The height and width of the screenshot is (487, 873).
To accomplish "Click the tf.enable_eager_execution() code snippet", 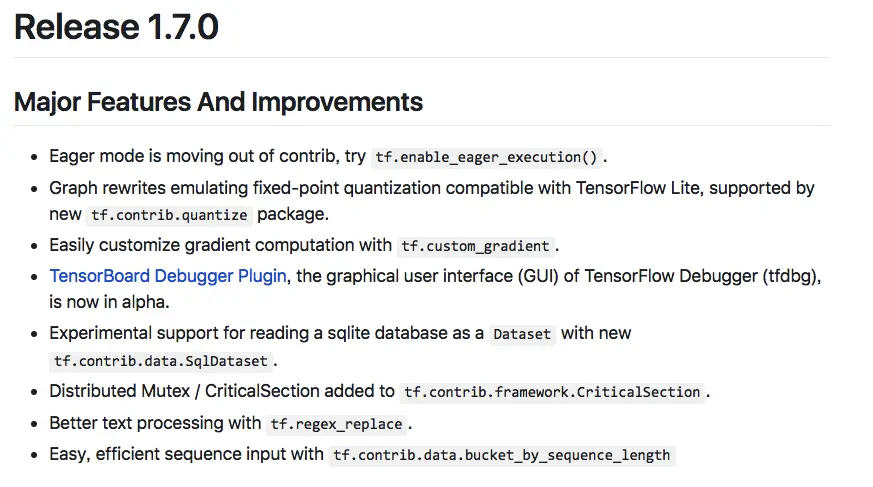I will click(486, 158).
